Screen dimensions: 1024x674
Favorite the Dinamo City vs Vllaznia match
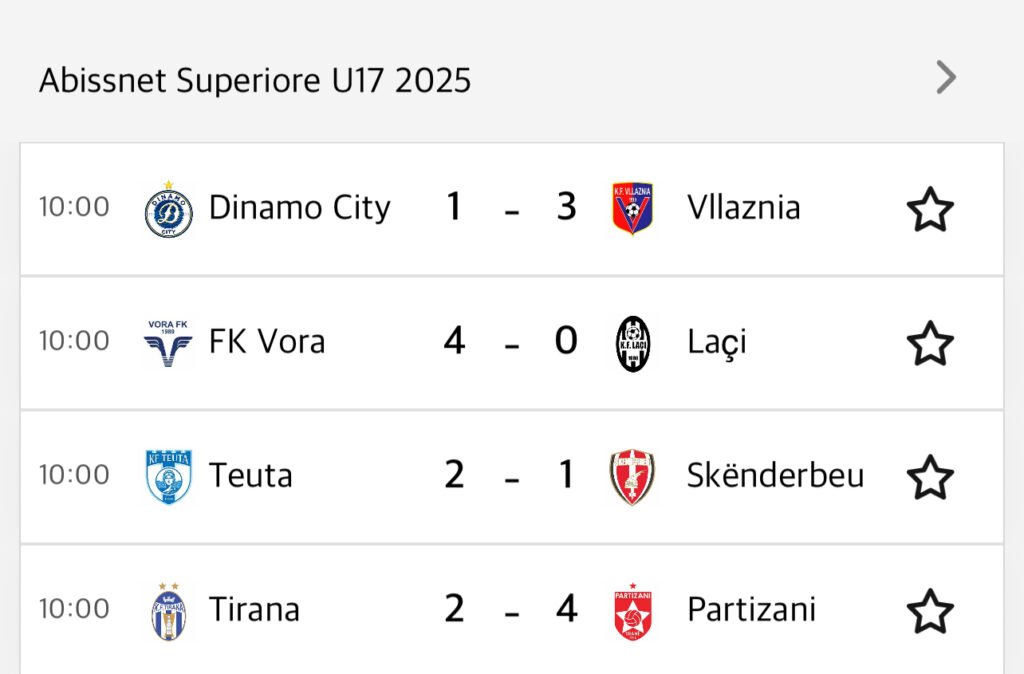point(930,209)
